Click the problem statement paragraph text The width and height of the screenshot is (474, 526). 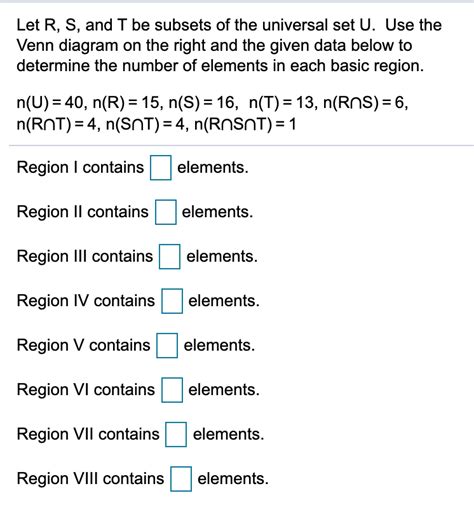tap(229, 45)
